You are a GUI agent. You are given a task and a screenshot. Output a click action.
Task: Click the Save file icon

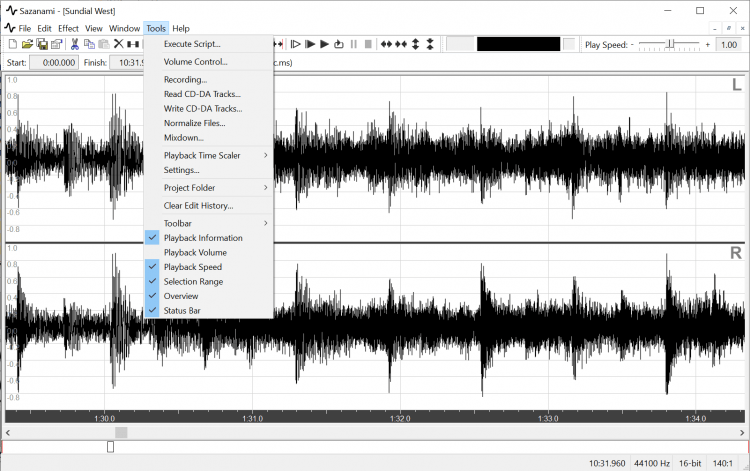pyautogui.click(x=42, y=44)
